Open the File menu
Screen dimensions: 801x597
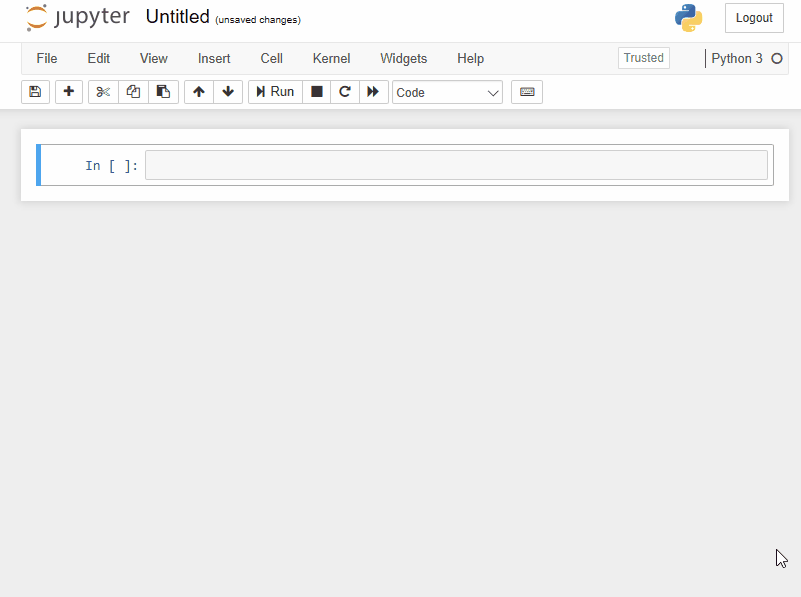[47, 58]
